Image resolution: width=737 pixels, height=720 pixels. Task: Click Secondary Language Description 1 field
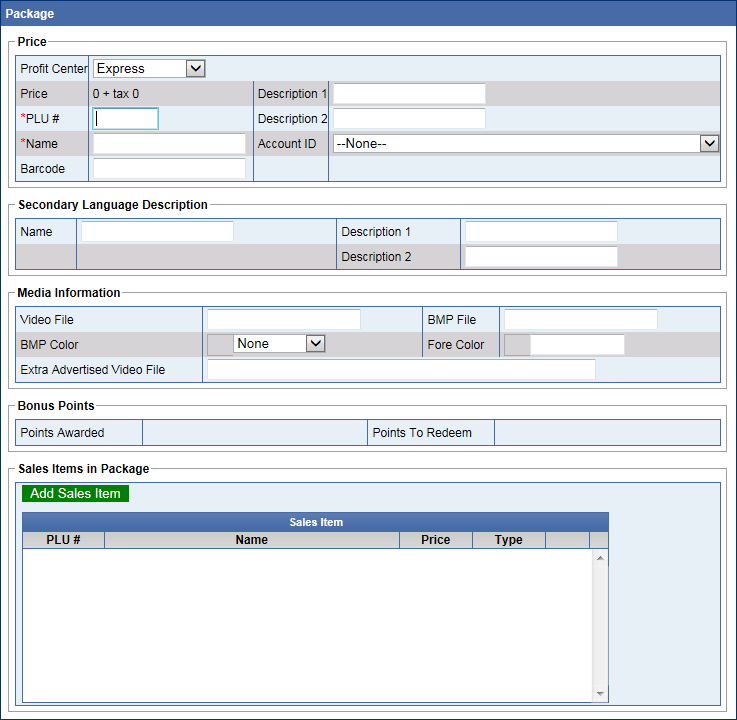[541, 232]
